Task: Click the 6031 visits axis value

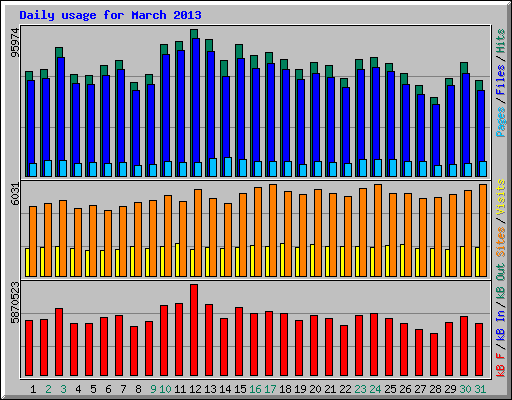Action: [15, 194]
